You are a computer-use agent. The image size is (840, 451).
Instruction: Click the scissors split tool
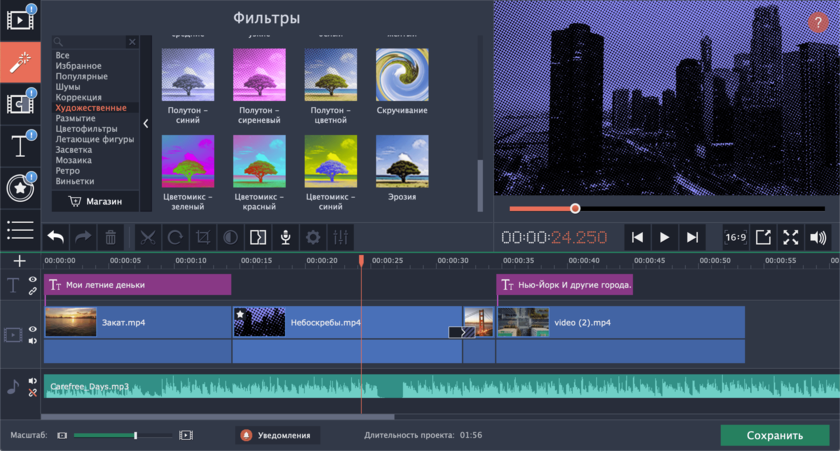pos(148,237)
